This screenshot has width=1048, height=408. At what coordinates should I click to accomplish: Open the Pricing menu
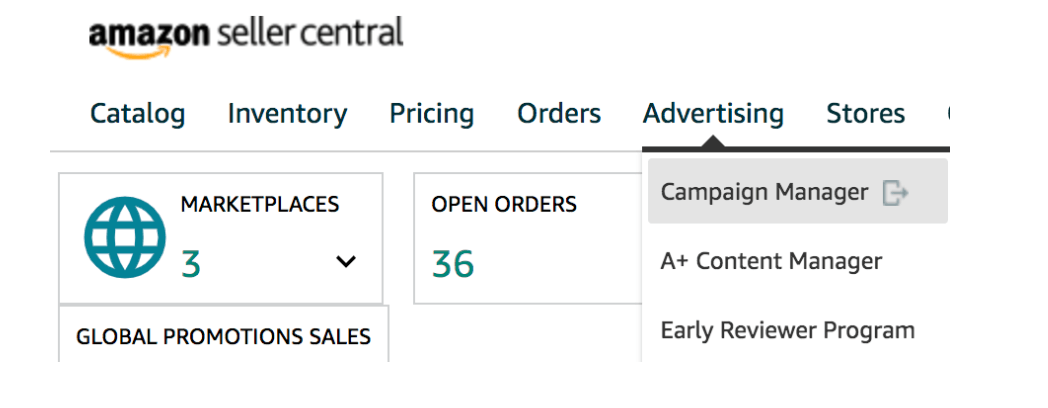pyautogui.click(x=432, y=114)
